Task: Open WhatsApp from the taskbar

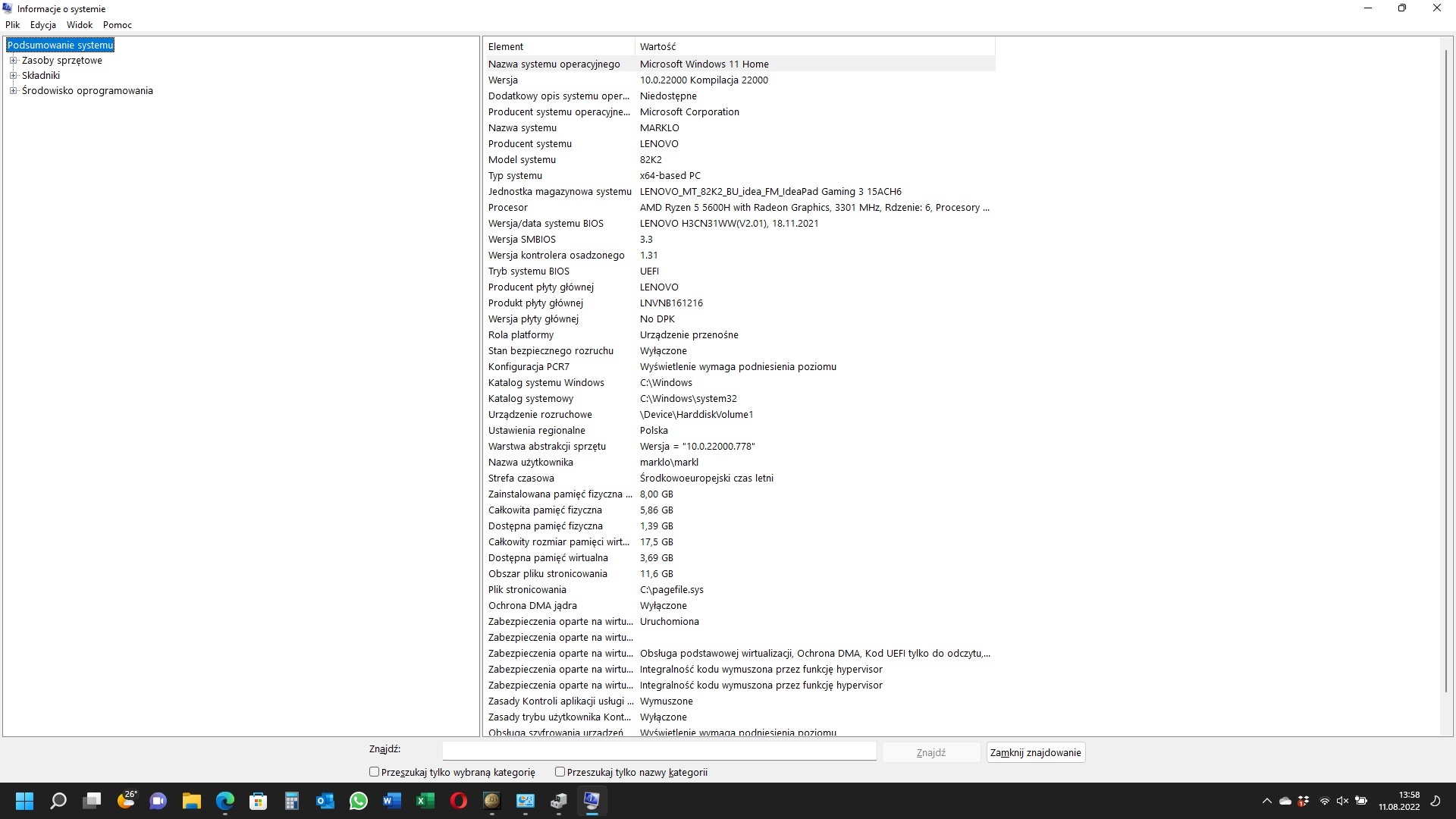Action: pos(359,801)
